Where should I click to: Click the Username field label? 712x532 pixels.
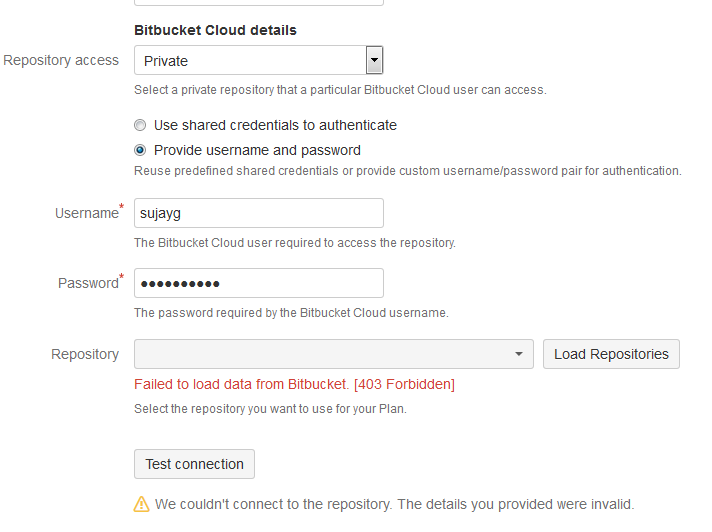pyautogui.click(x=86, y=213)
